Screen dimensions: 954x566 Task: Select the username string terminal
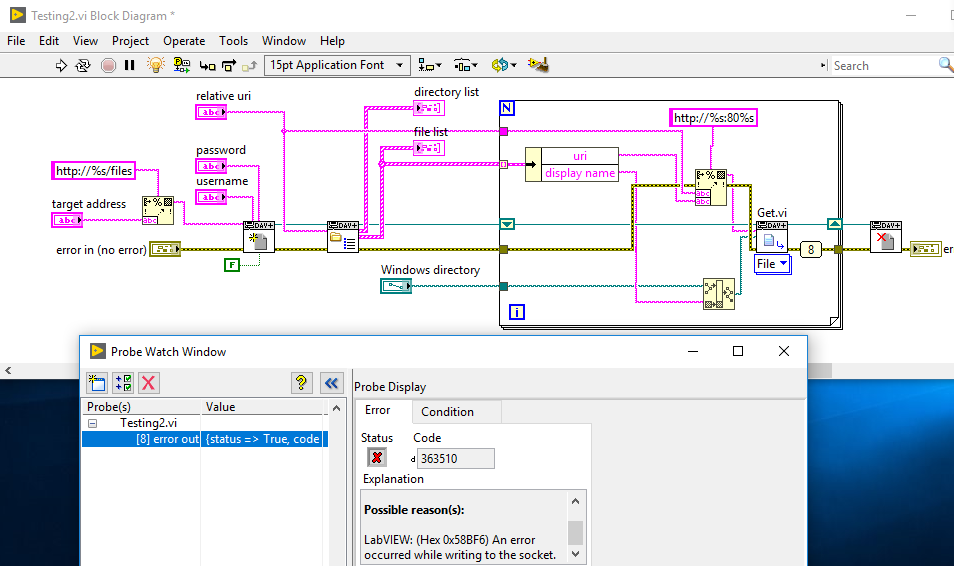click(211, 197)
